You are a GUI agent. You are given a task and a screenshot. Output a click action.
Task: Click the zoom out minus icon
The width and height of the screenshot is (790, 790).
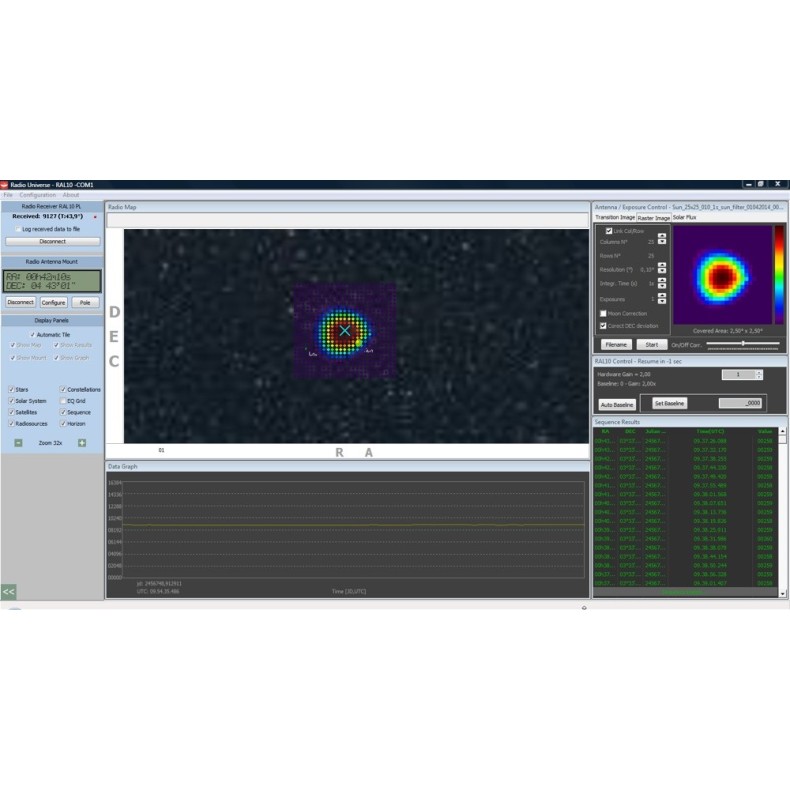(x=18, y=442)
